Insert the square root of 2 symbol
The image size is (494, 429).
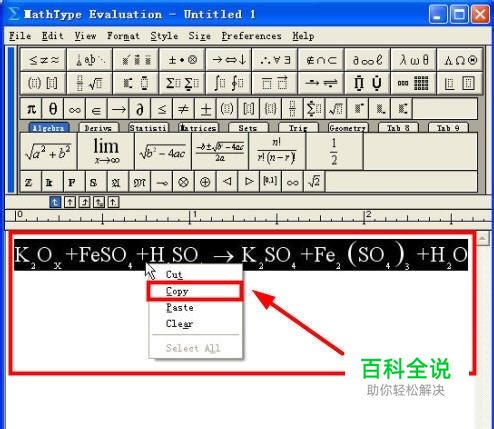(314, 182)
